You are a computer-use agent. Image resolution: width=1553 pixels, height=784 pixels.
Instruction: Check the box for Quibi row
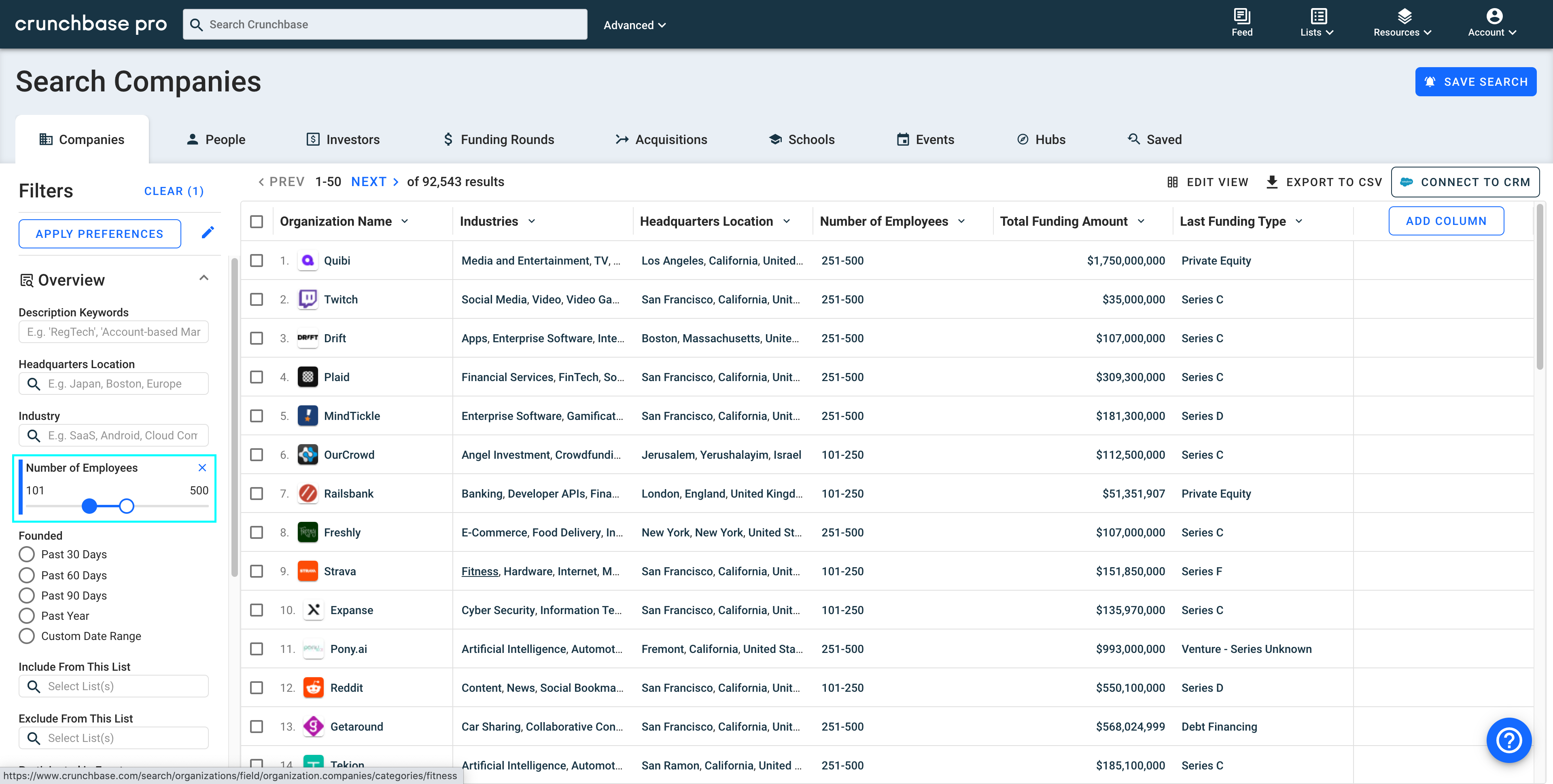pos(257,261)
